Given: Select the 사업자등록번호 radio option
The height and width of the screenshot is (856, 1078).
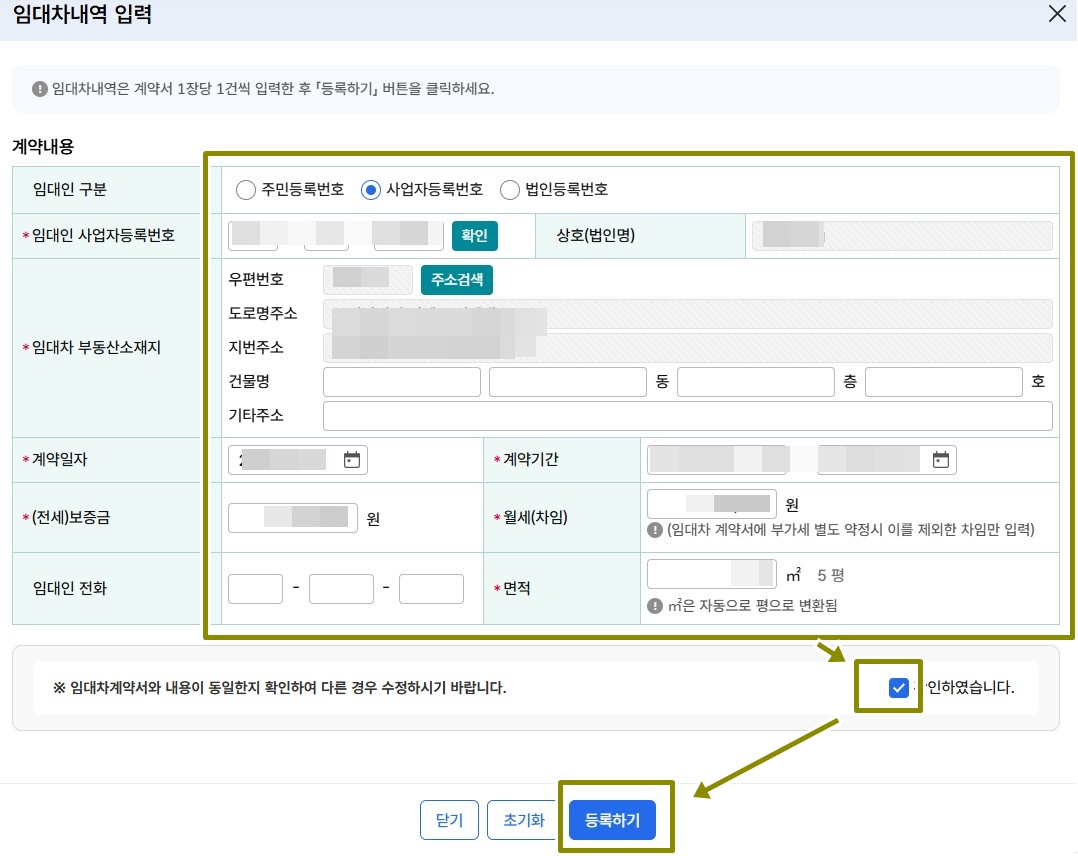Looking at the screenshot, I should (371, 190).
